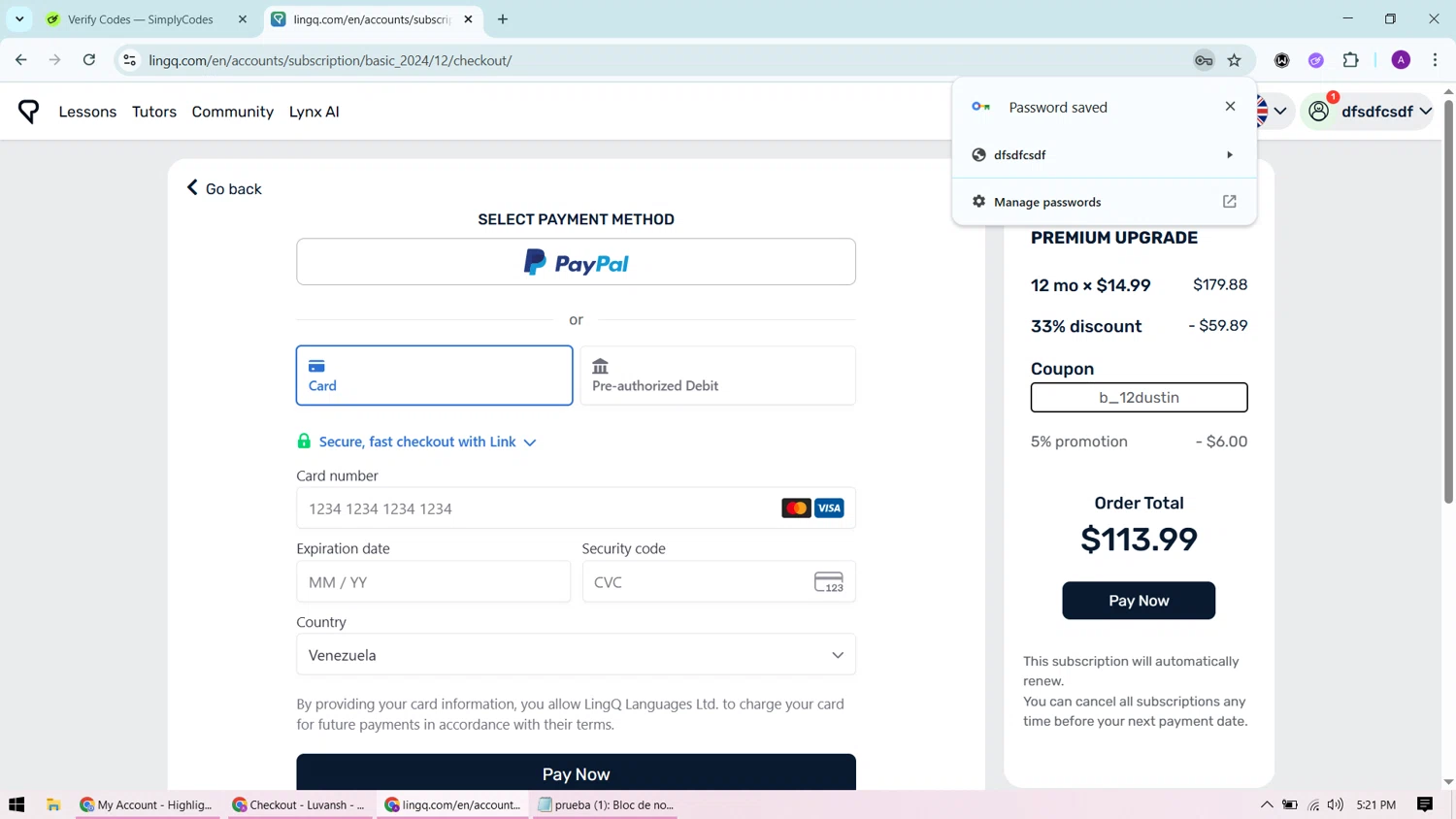Open the Windows notification center

pyautogui.click(x=1425, y=804)
